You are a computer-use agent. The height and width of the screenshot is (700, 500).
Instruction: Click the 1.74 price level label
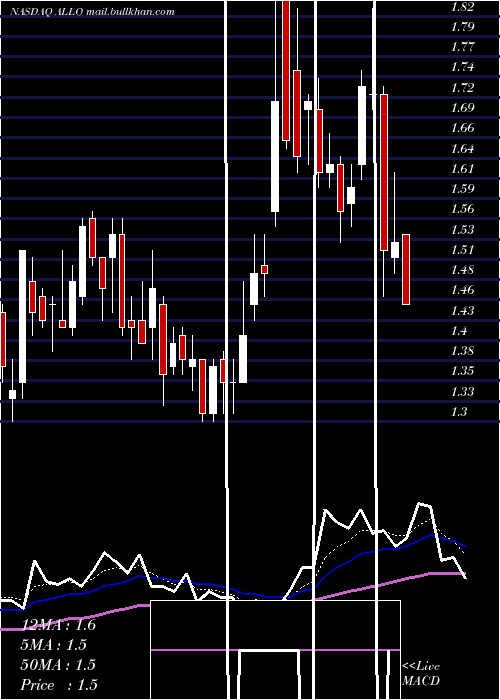(x=462, y=67)
